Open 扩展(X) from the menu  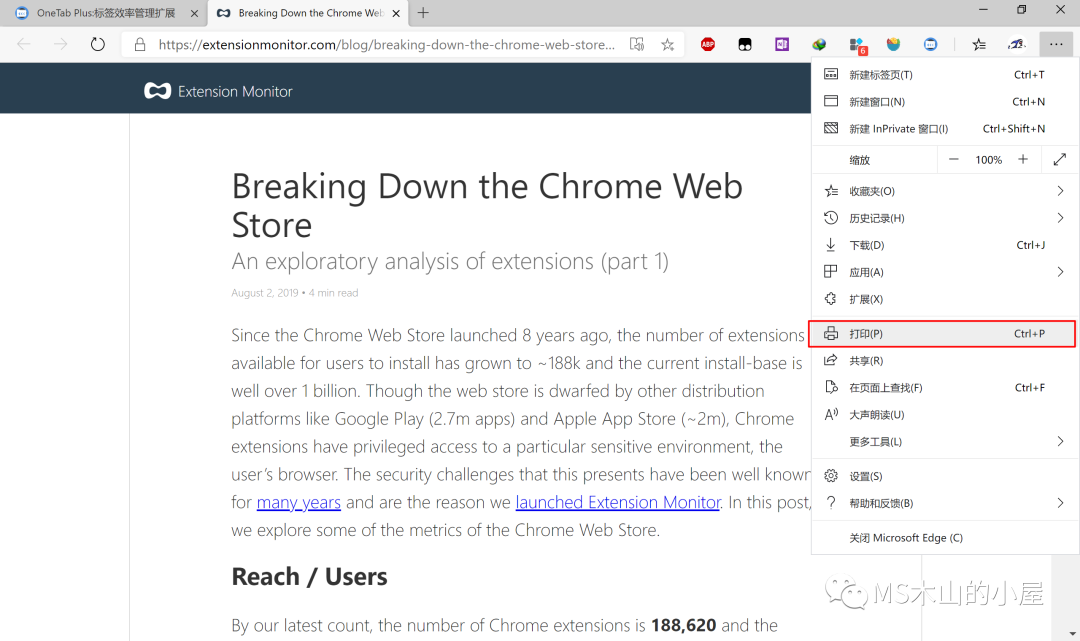point(945,299)
